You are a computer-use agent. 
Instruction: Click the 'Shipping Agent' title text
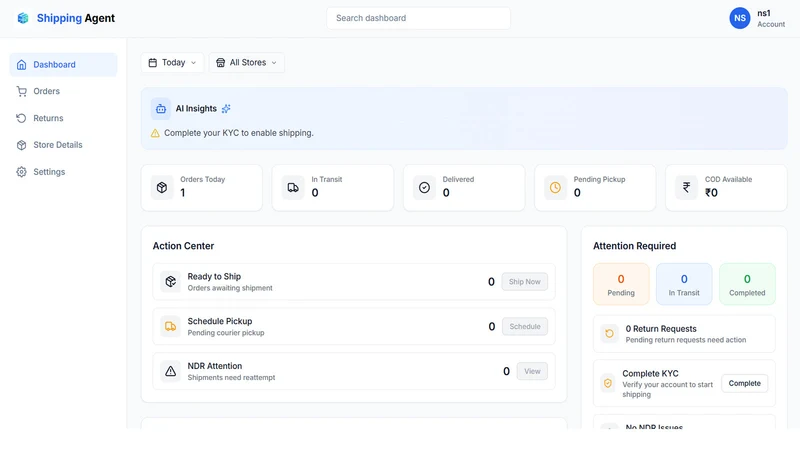76,18
